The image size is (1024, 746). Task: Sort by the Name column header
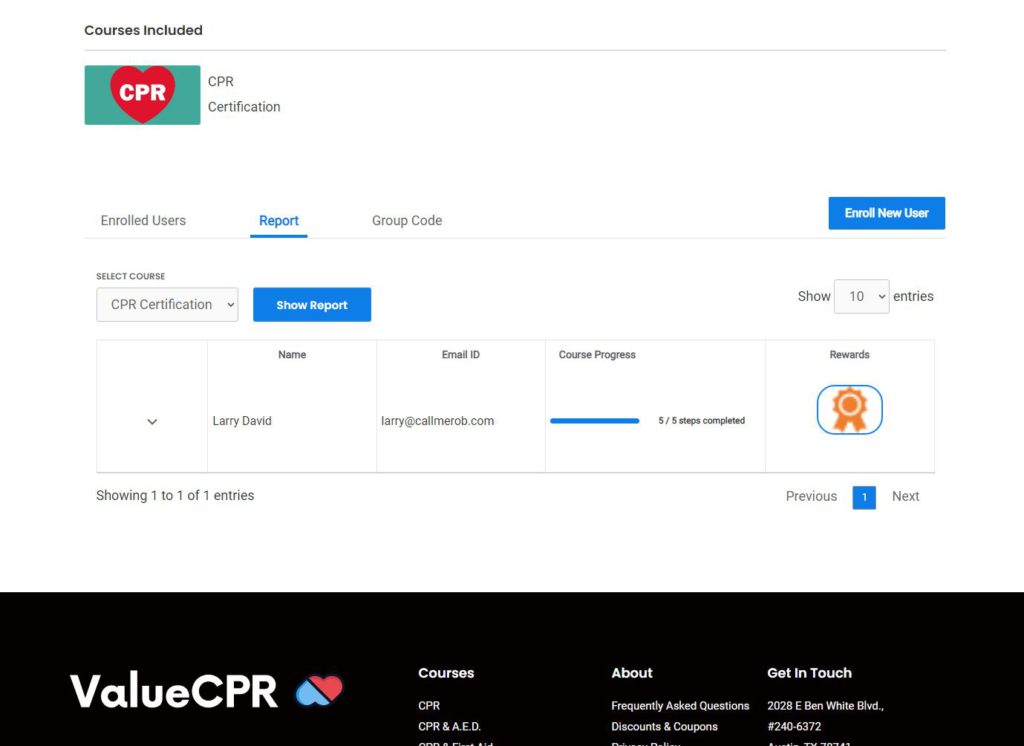(292, 355)
